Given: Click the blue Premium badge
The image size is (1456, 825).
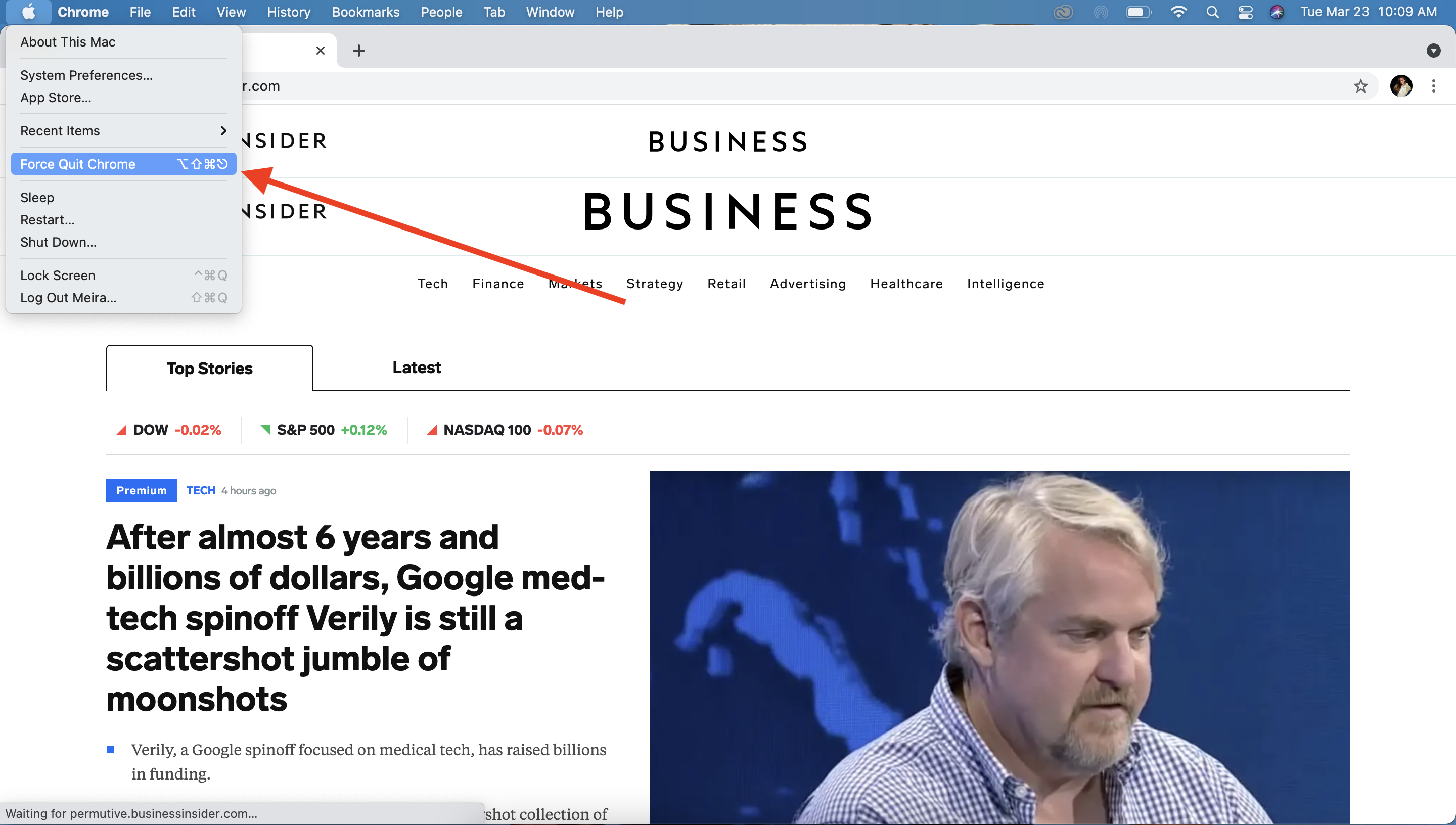Looking at the screenshot, I should [141, 491].
